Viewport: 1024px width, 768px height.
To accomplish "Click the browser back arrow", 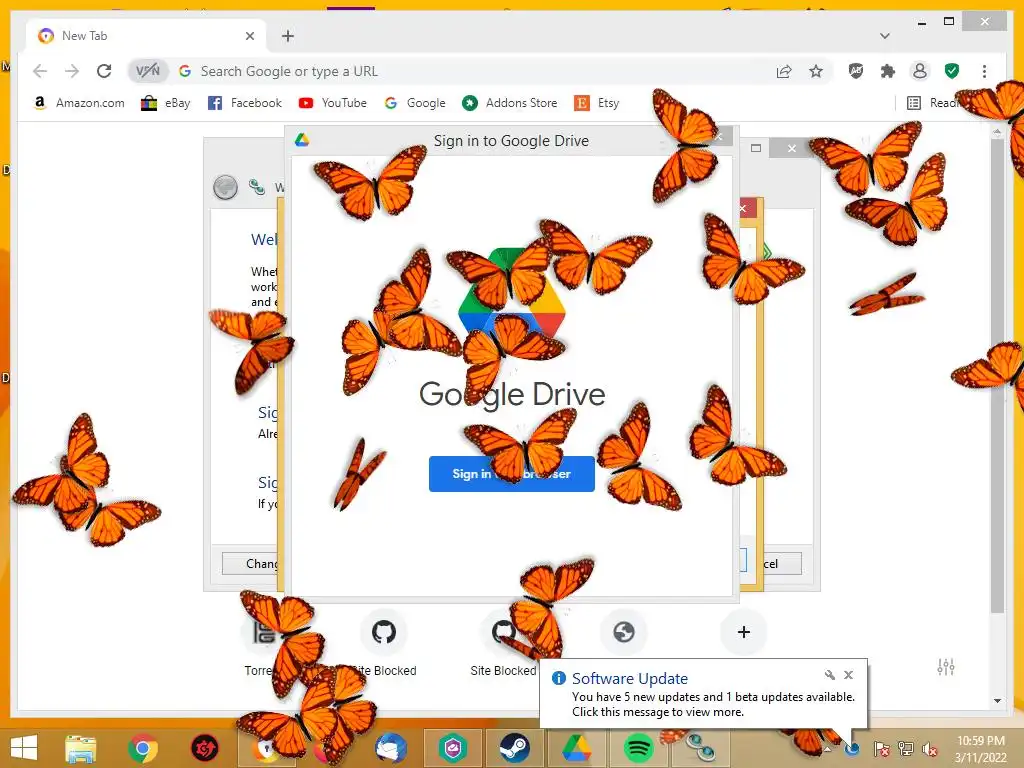I will 40,71.
